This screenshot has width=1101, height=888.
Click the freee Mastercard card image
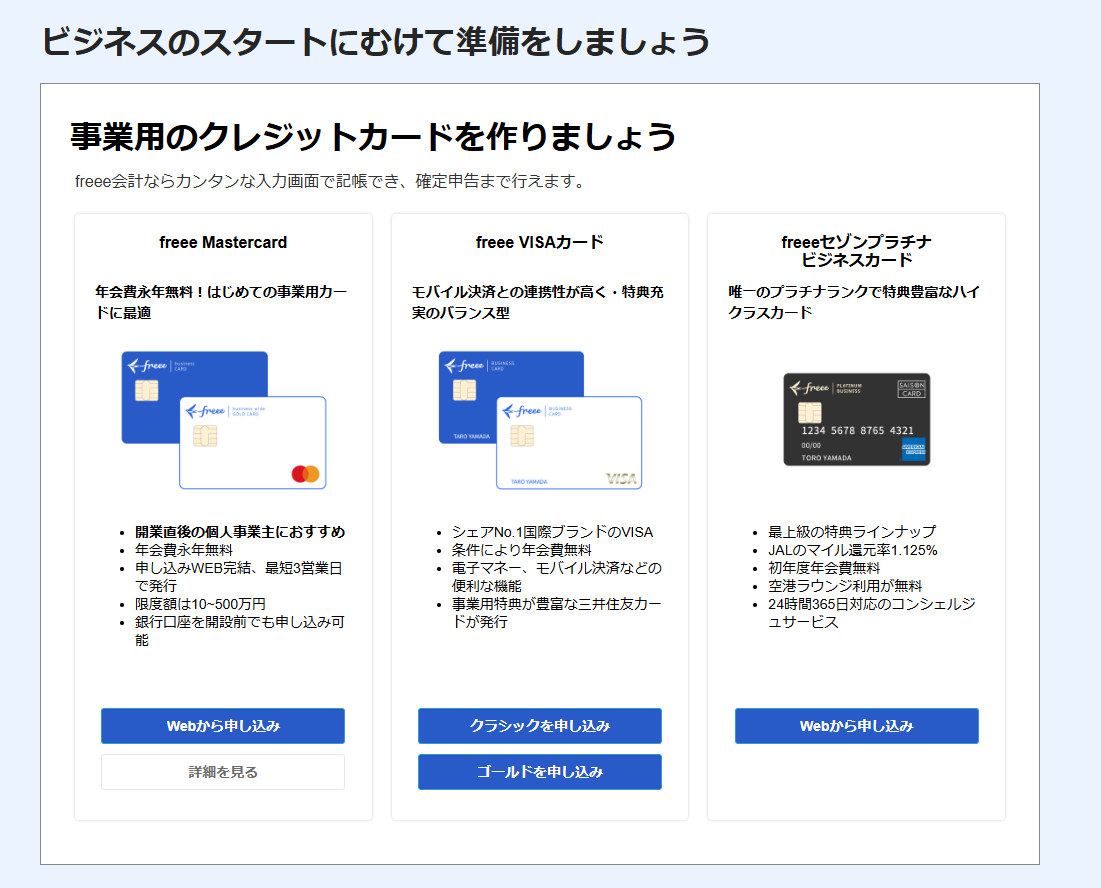point(224,420)
